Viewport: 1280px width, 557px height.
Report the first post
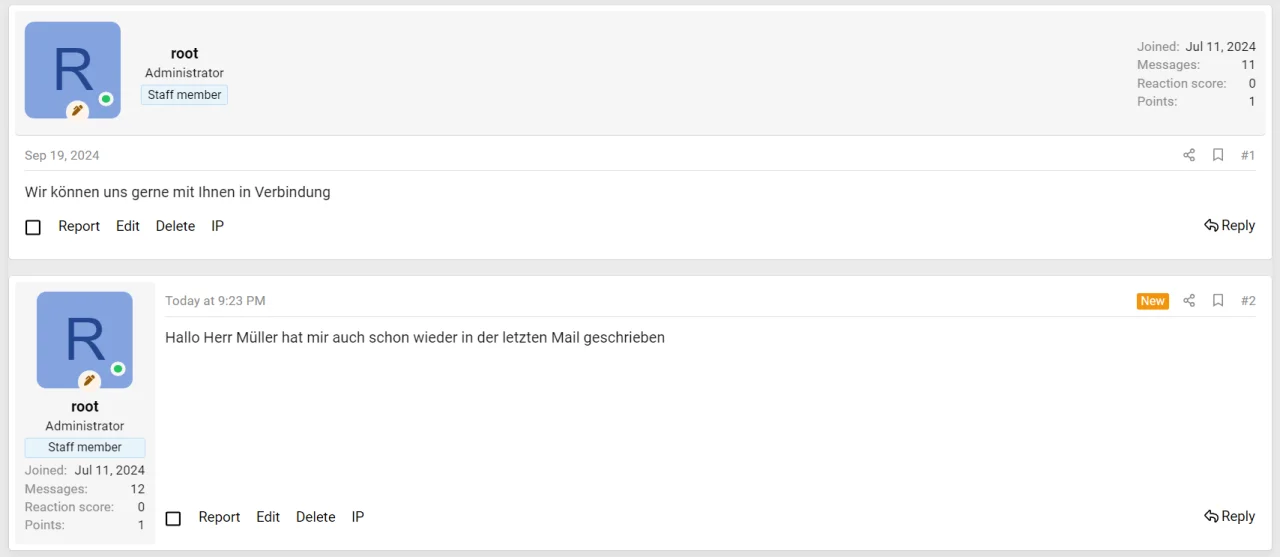click(79, 226)
